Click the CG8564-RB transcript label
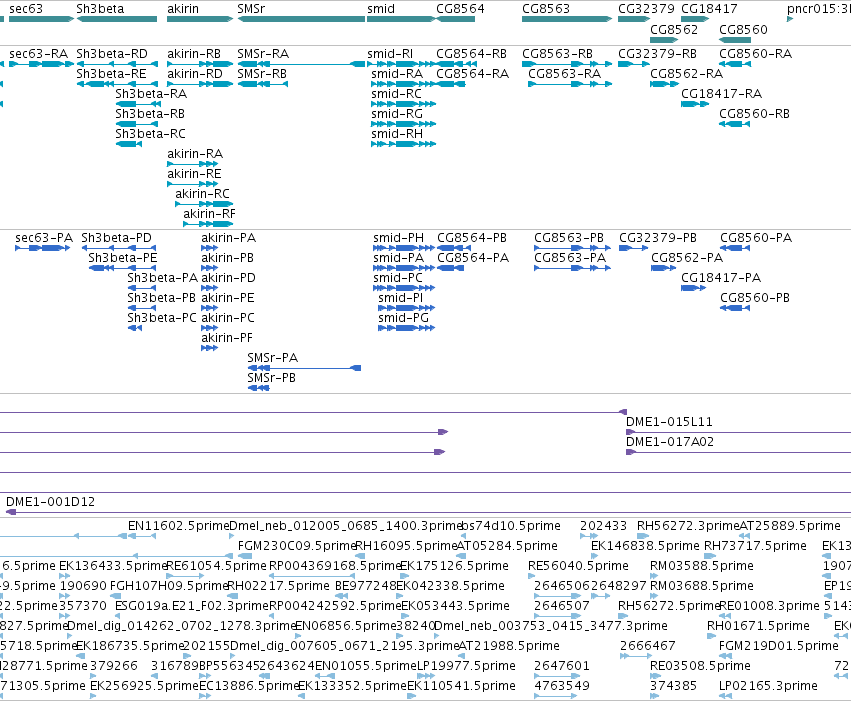 click(471, 54)
